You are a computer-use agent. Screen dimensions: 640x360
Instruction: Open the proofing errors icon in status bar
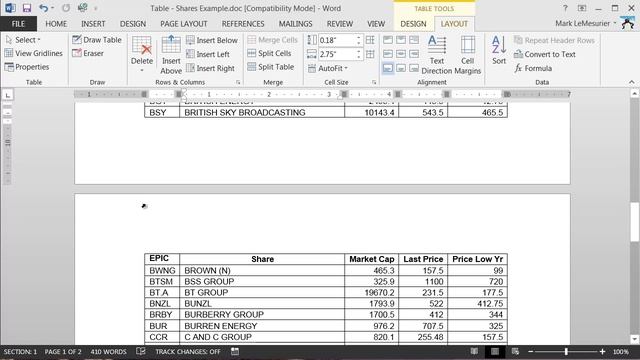[x=141, y=351]
